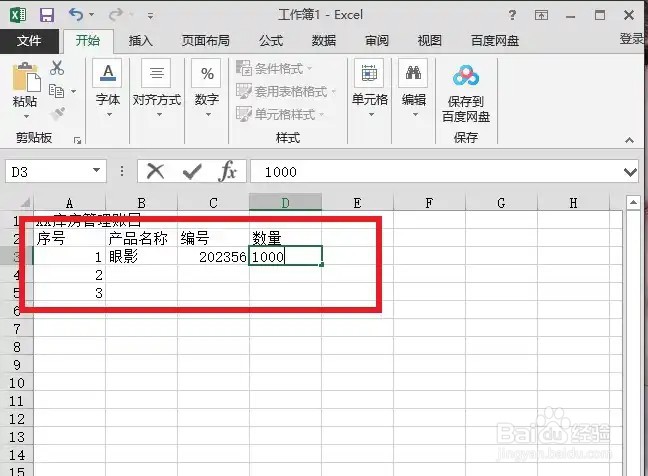Click the fx Insert Function icon
Screen dimensions: 648x476
228,171
